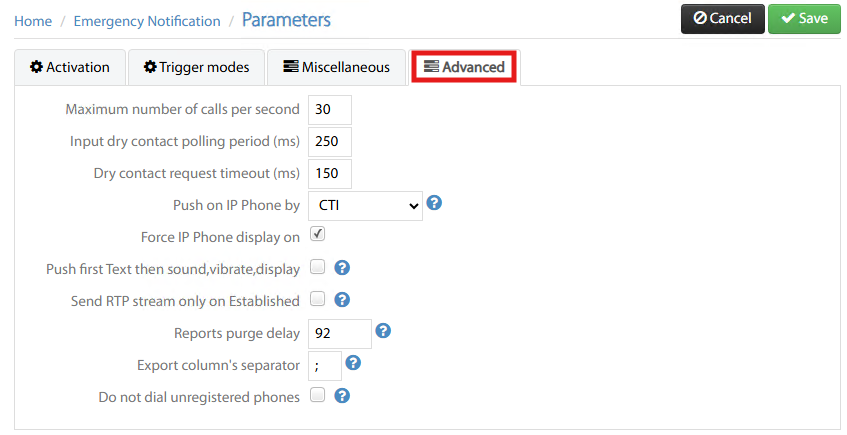Click help icon next to Push on IP Phone
Image resolution: width=847 pixels, height=435 pixels.
[x=434, y=203]
